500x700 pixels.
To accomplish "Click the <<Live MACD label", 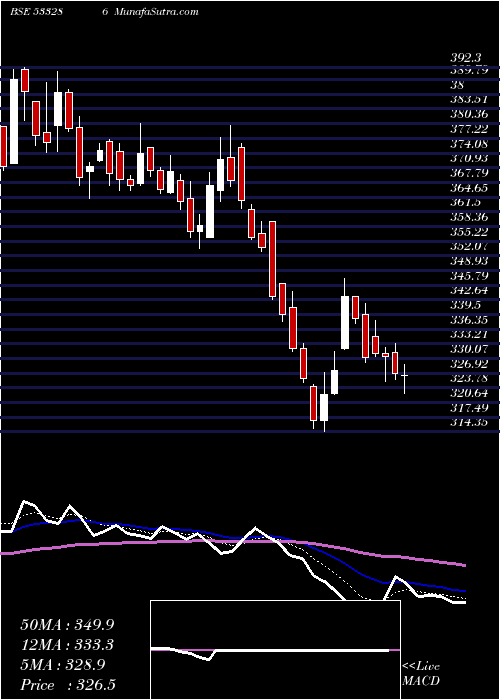I will point(421,674).
